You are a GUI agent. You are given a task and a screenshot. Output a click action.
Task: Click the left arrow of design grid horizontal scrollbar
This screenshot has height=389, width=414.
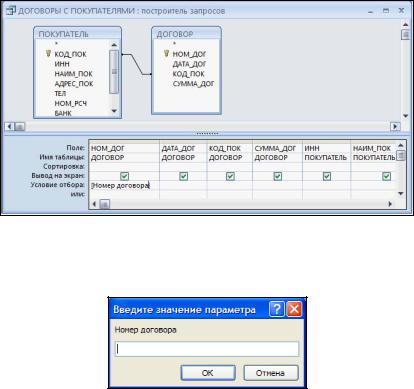94,204
